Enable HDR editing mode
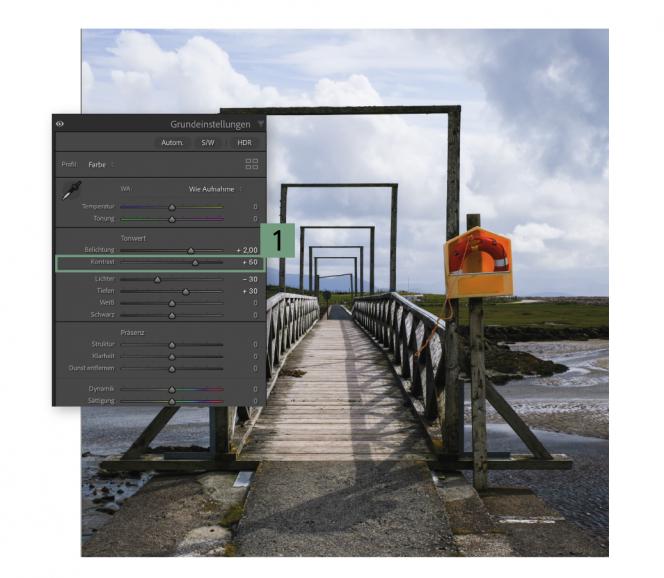664x578 pixels. (244, 143)
